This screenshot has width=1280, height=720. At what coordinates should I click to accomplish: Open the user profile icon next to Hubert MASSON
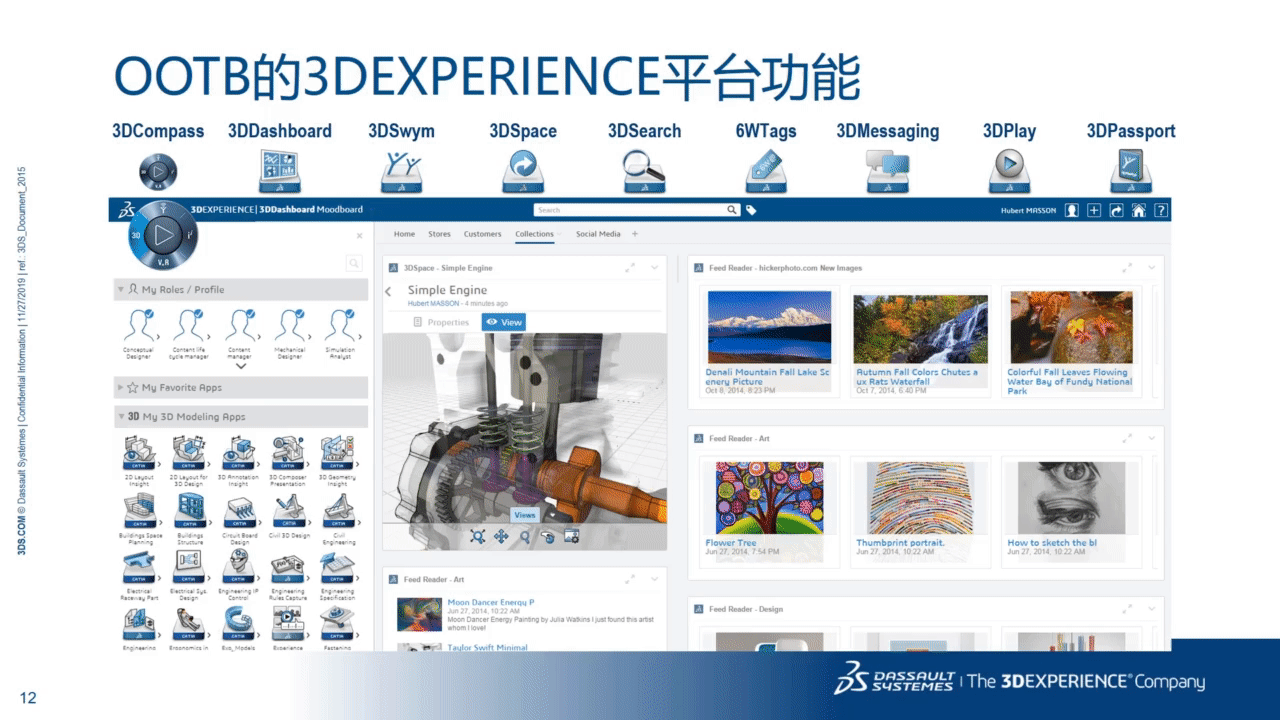pos(1072,210)
